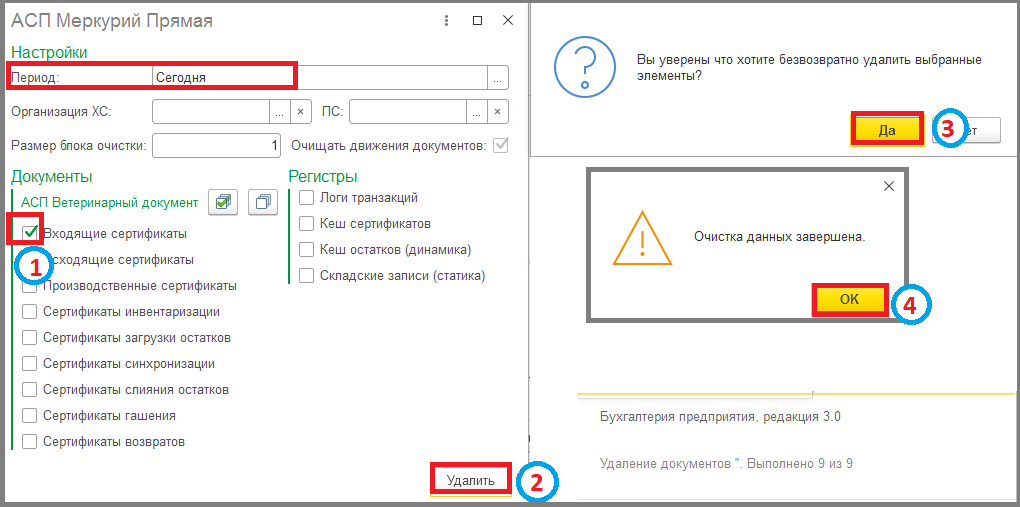Confirm deletion with the Да button
This screenshot has width=1020, height=507.
click(887, 130)
